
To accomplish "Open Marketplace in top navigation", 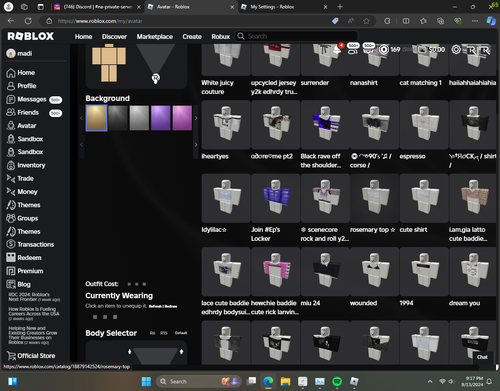I will point(155,37).
